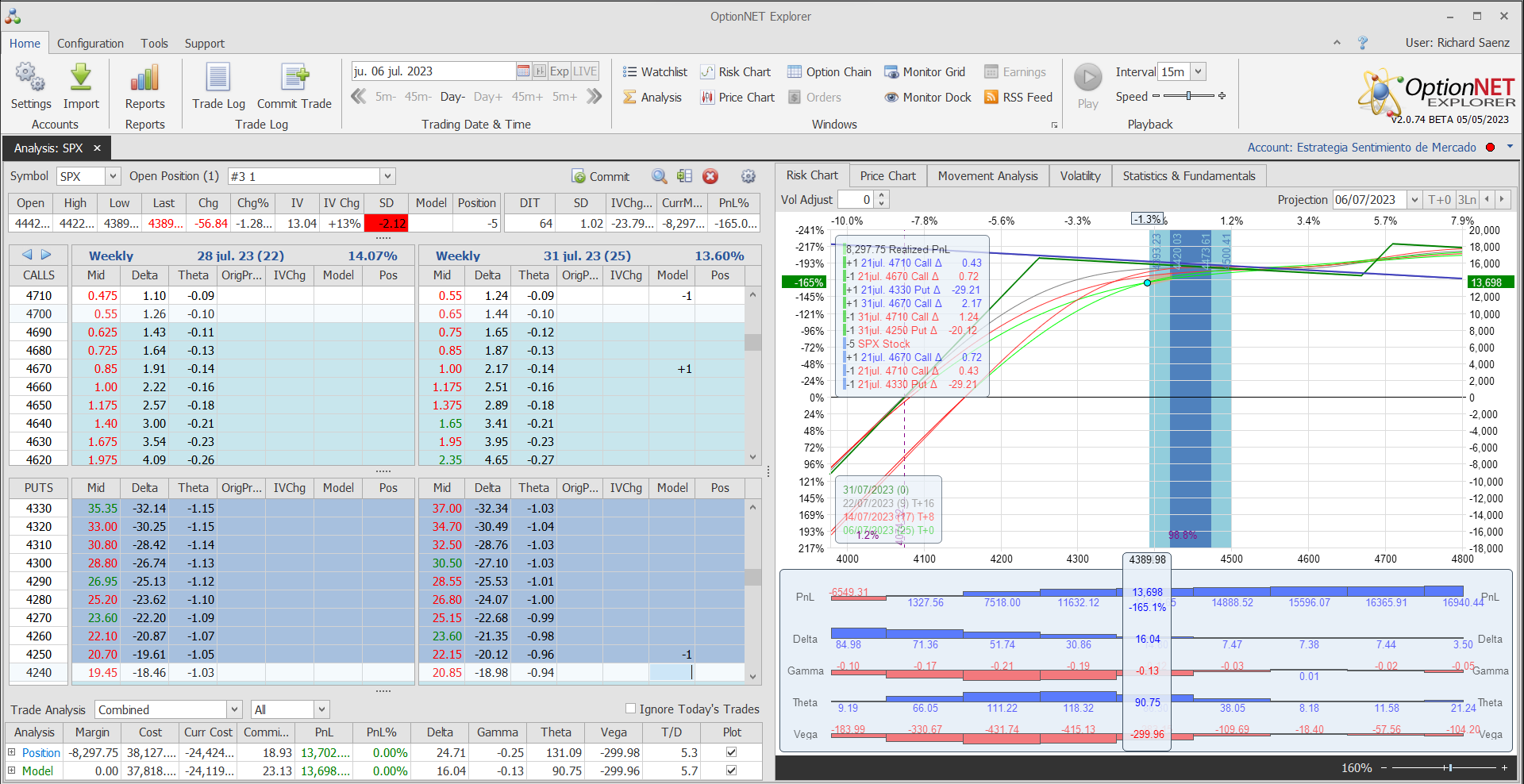1524x784 pixels.
Task: Increase the Vol Adjust spinner value
Action: 881,195
